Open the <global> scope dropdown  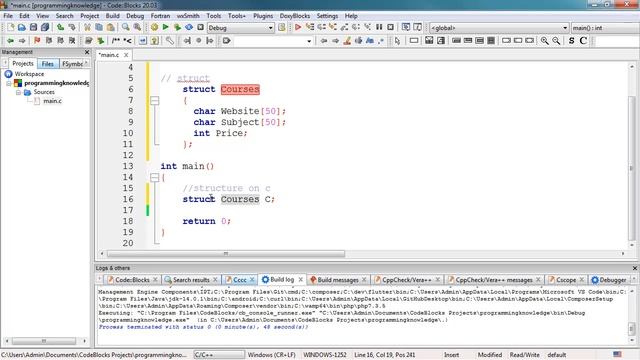point(499,28)
